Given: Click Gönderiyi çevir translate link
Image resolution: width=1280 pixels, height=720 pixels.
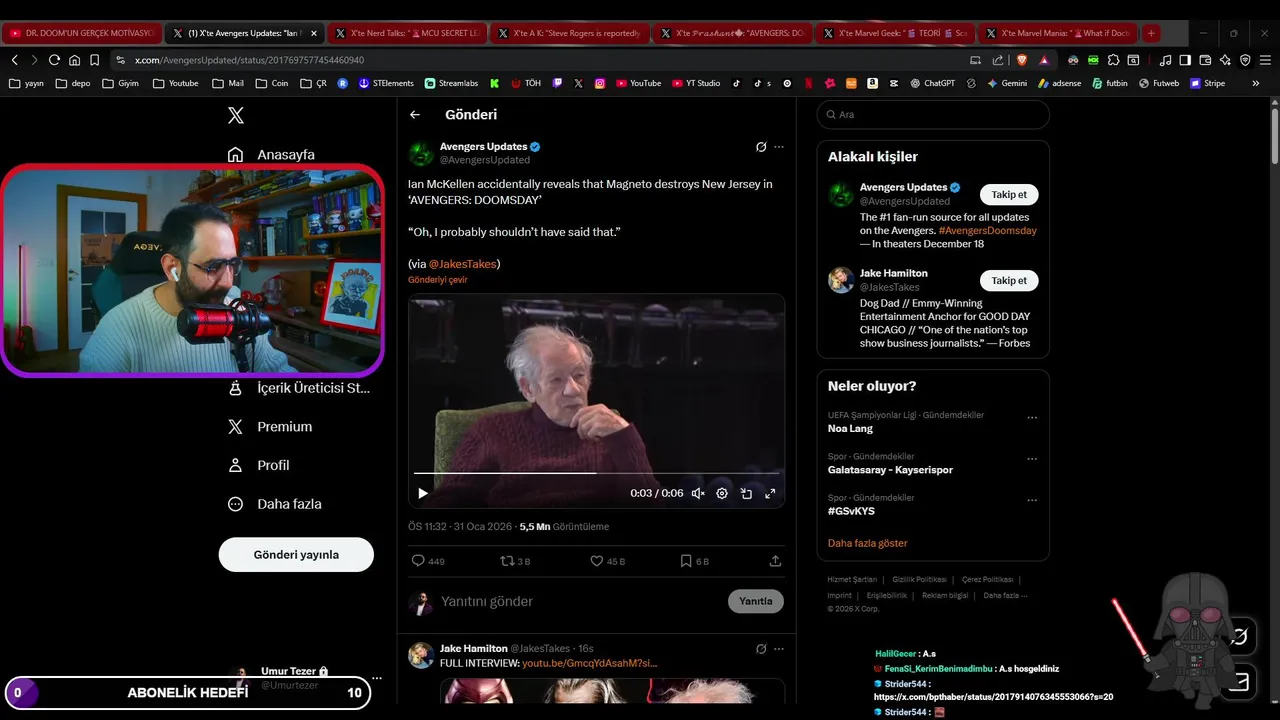Looking at the screenshot, I should click(x=438, y=280).
